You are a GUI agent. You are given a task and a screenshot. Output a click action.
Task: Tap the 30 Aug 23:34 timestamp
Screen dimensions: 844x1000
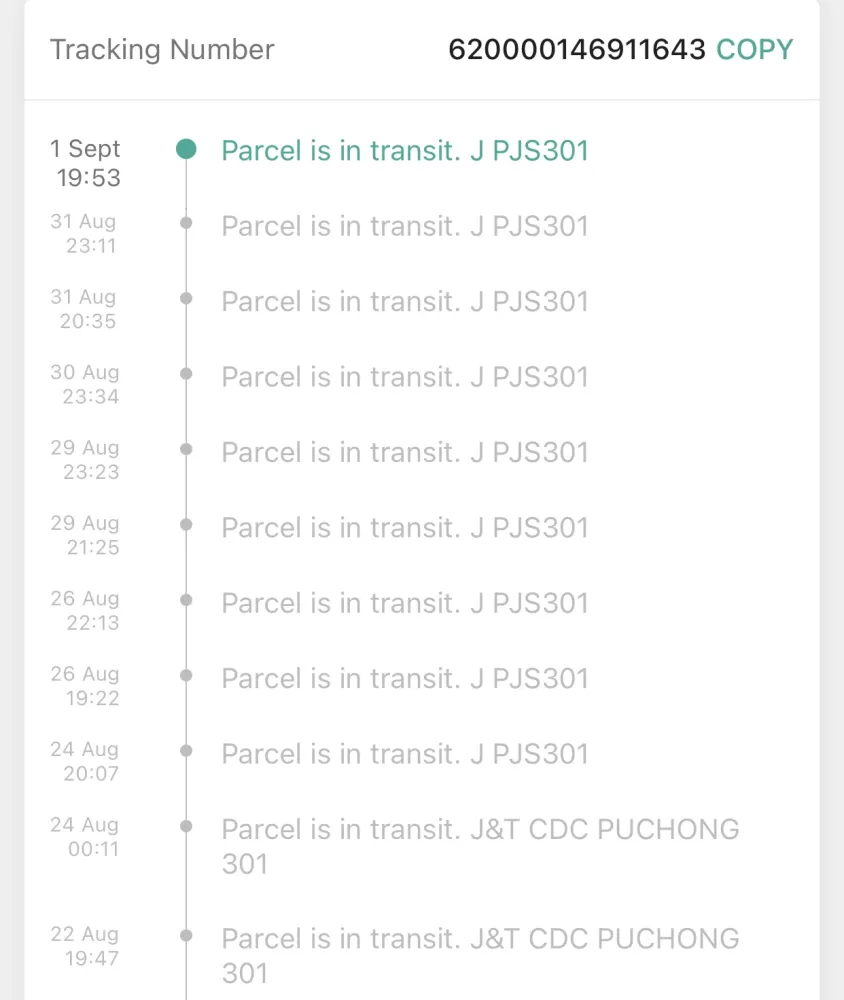85,384
